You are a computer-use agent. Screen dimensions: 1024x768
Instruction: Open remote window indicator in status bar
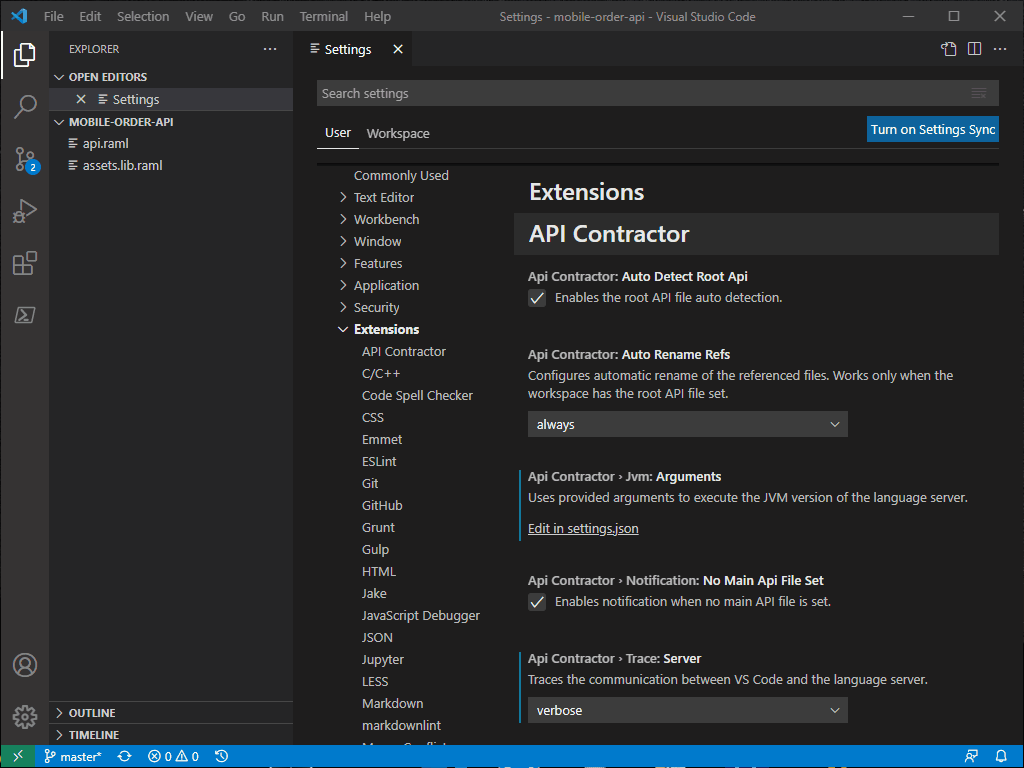(x=18, y=756)
